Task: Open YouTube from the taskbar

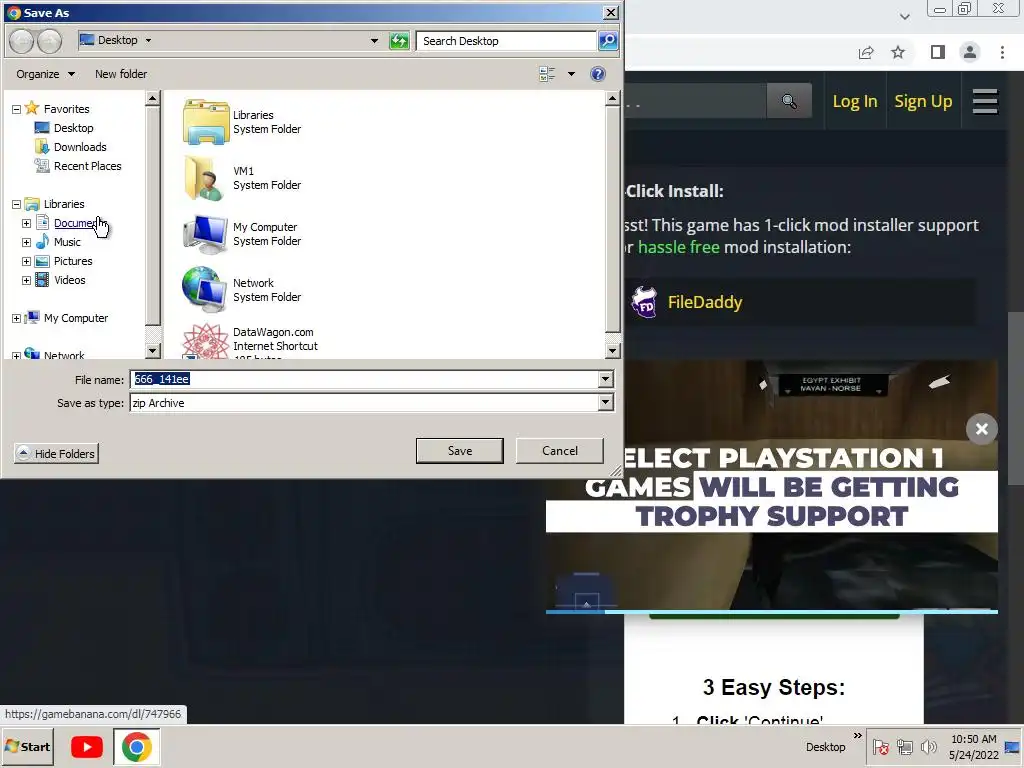Action: [x=87, y=746]
